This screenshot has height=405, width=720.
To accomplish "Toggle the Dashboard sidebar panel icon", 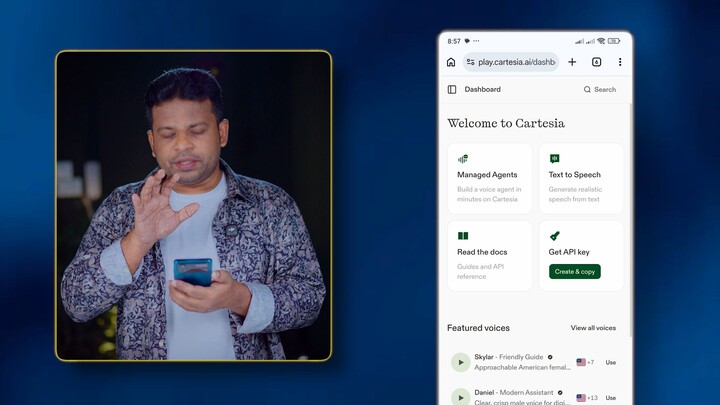I will pos(452,90).
